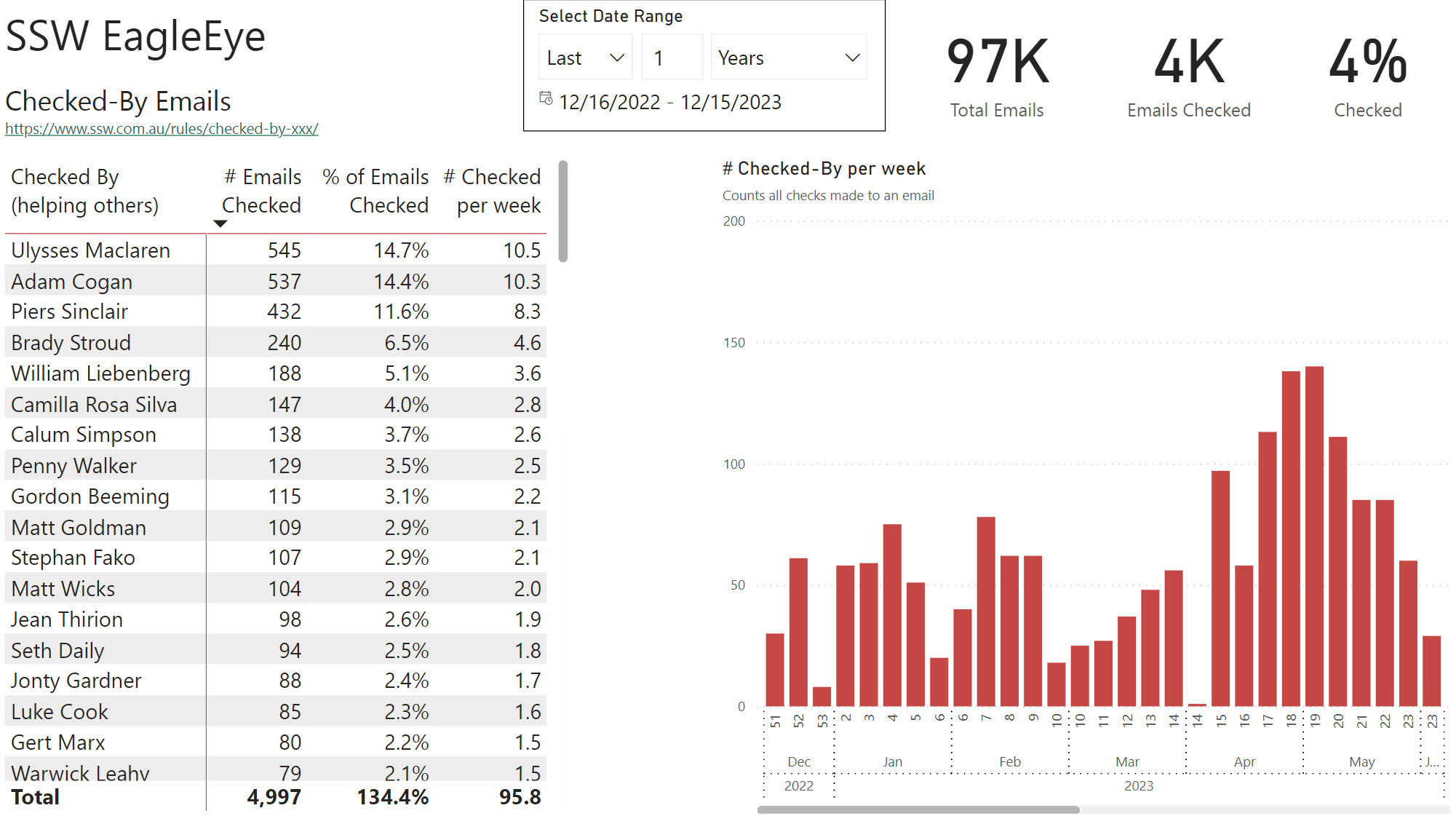This screenshot has width=1456, height=824.
Task: Select Piers Sinclair in the table
Action: pyautogui.click(x=70, y=312)
